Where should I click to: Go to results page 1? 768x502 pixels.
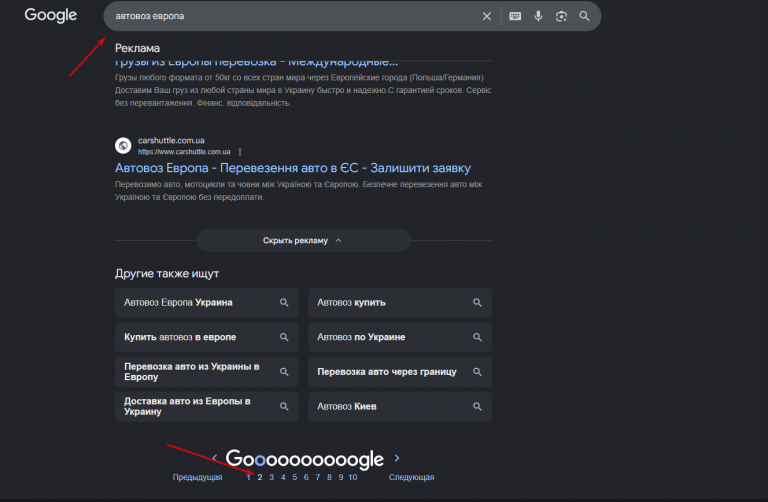(248, 477)
